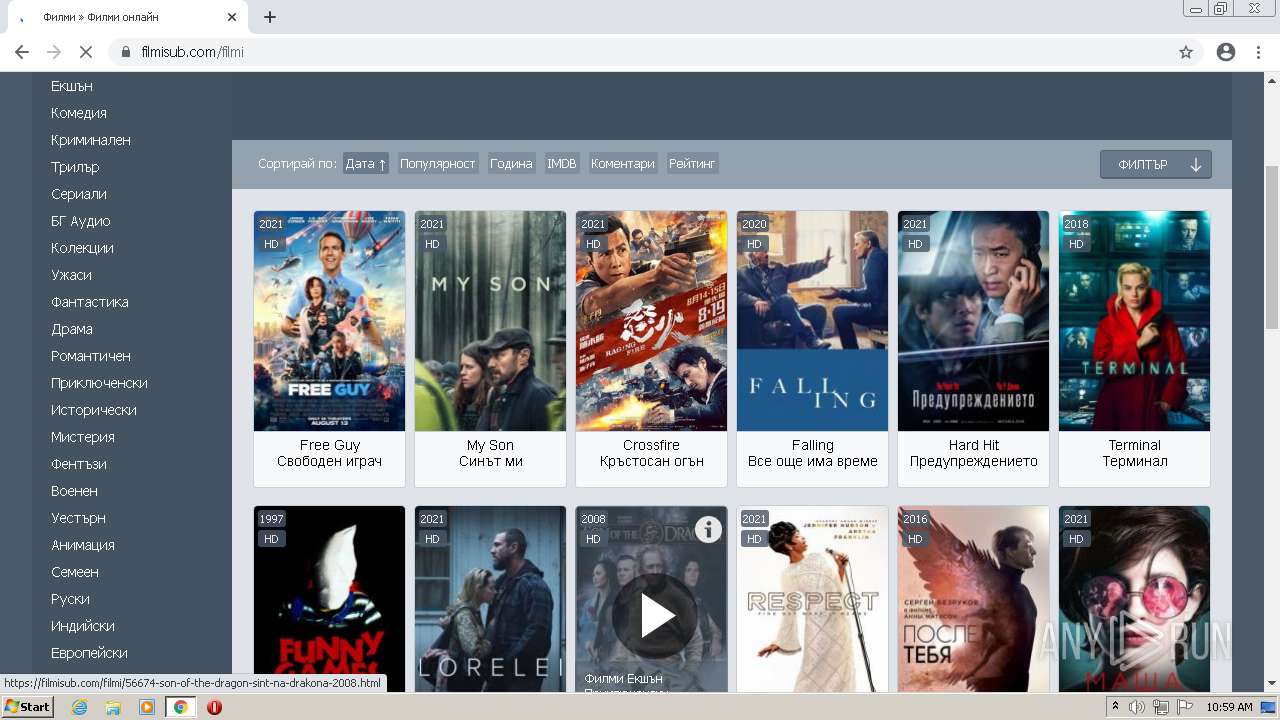Stop loading the page in Chrome
The image size is (1280, 720).
[85, 52]
